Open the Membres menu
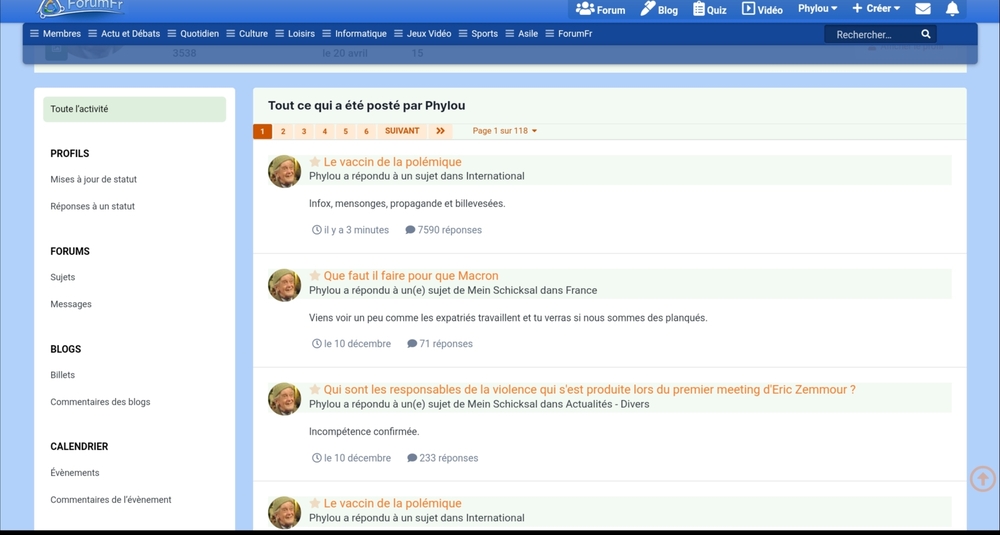The height and width of the screenshot is (535, 1000). (x=55, y=34)
